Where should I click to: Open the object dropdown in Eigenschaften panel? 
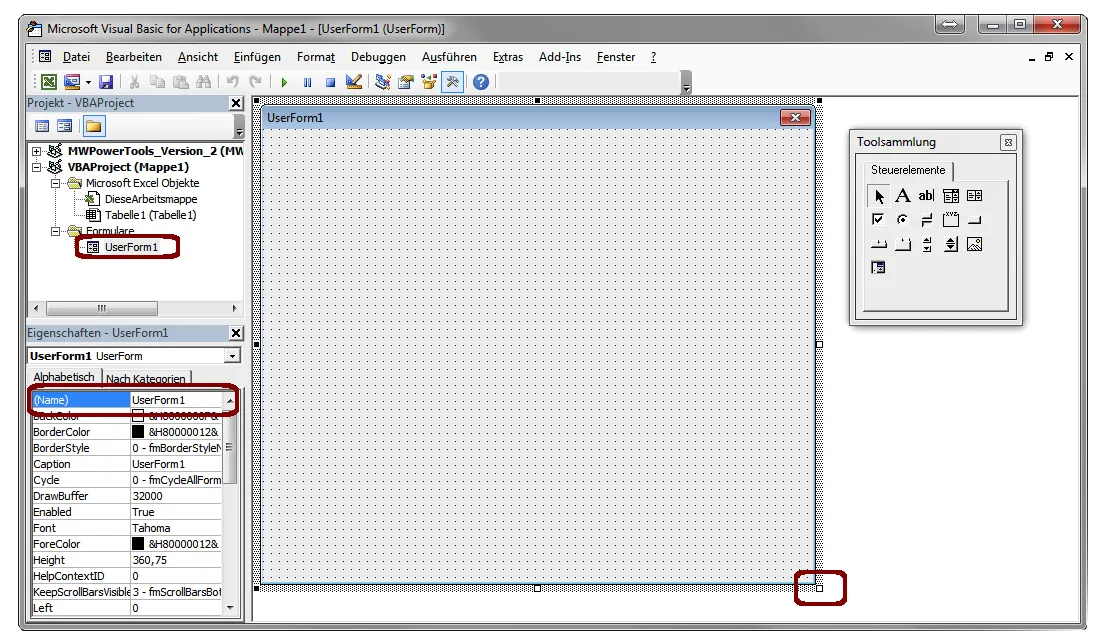(x=232, y=356)
